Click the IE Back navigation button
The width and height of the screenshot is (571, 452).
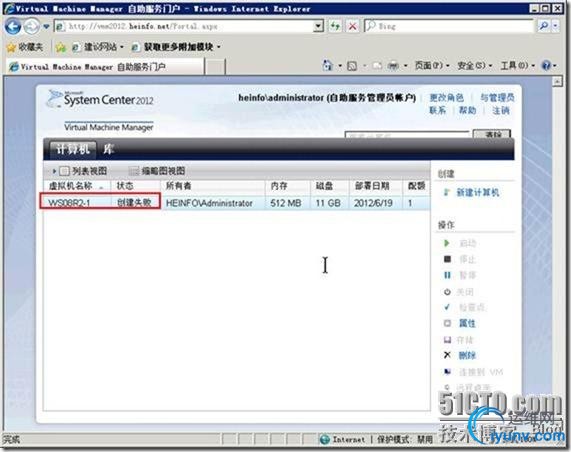[13, 27]
